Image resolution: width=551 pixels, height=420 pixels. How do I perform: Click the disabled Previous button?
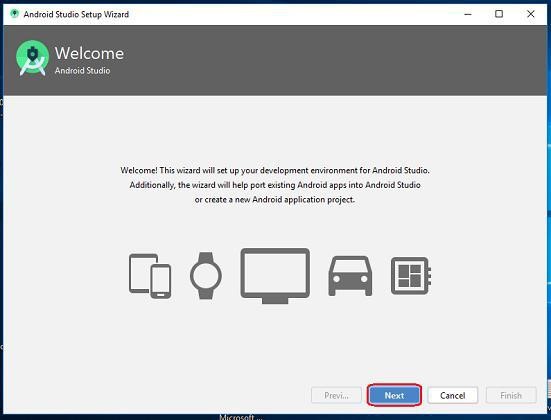(336, 395)
